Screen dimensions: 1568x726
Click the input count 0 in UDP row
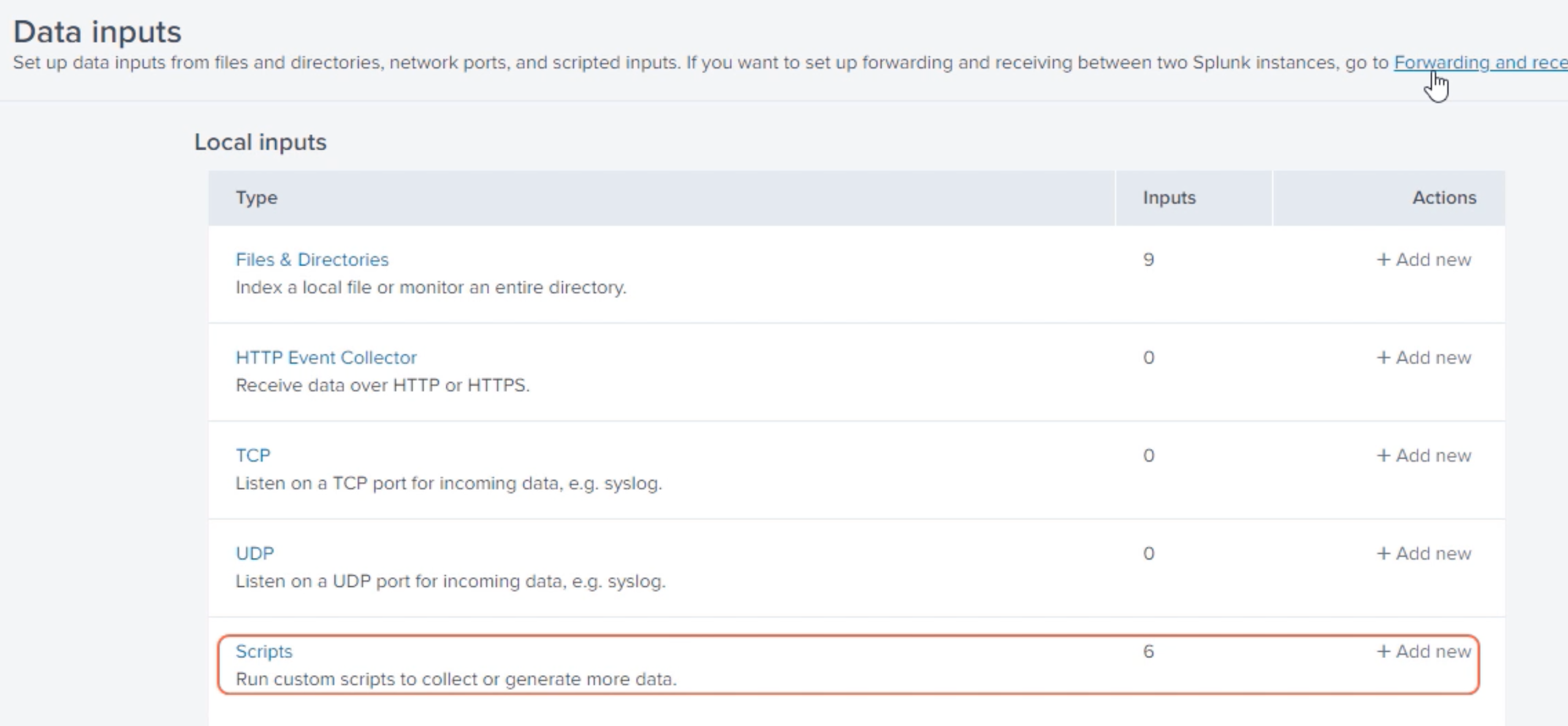point(1149,554)
